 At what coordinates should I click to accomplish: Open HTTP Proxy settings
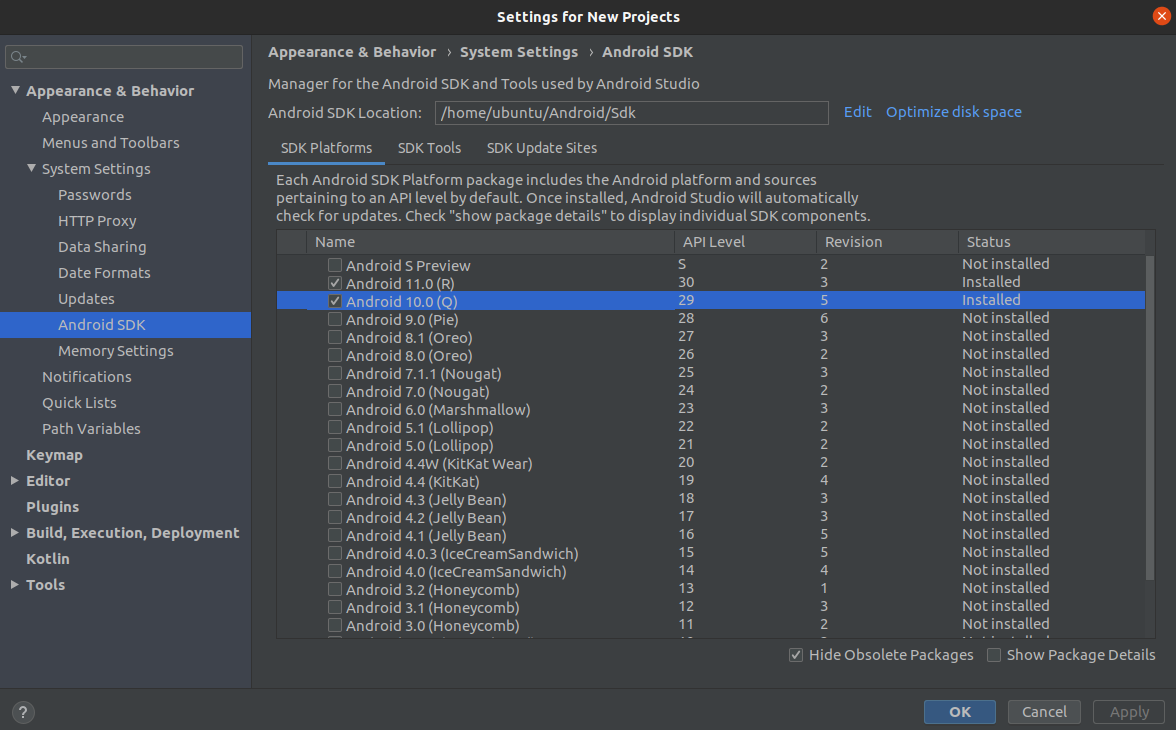[97, 221]
